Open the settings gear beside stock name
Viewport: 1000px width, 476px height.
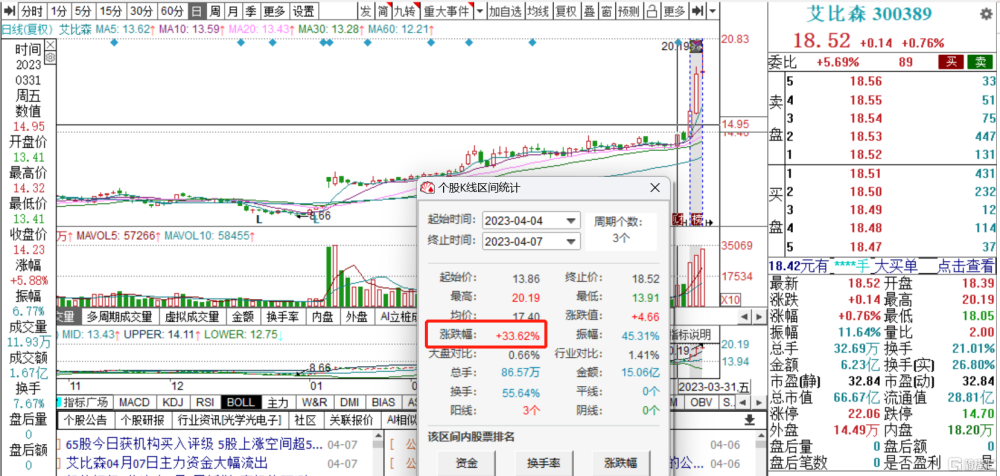pyautogui.click(x=989, y=14)
